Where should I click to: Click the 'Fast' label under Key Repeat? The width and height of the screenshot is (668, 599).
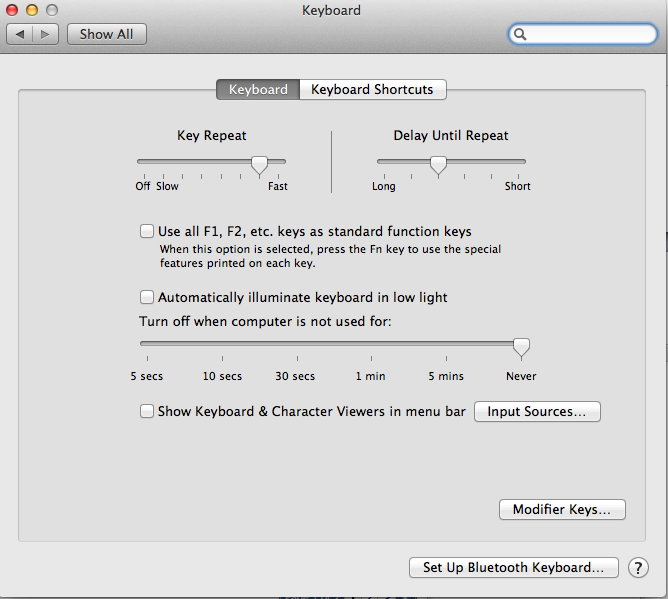pos(278,186)
